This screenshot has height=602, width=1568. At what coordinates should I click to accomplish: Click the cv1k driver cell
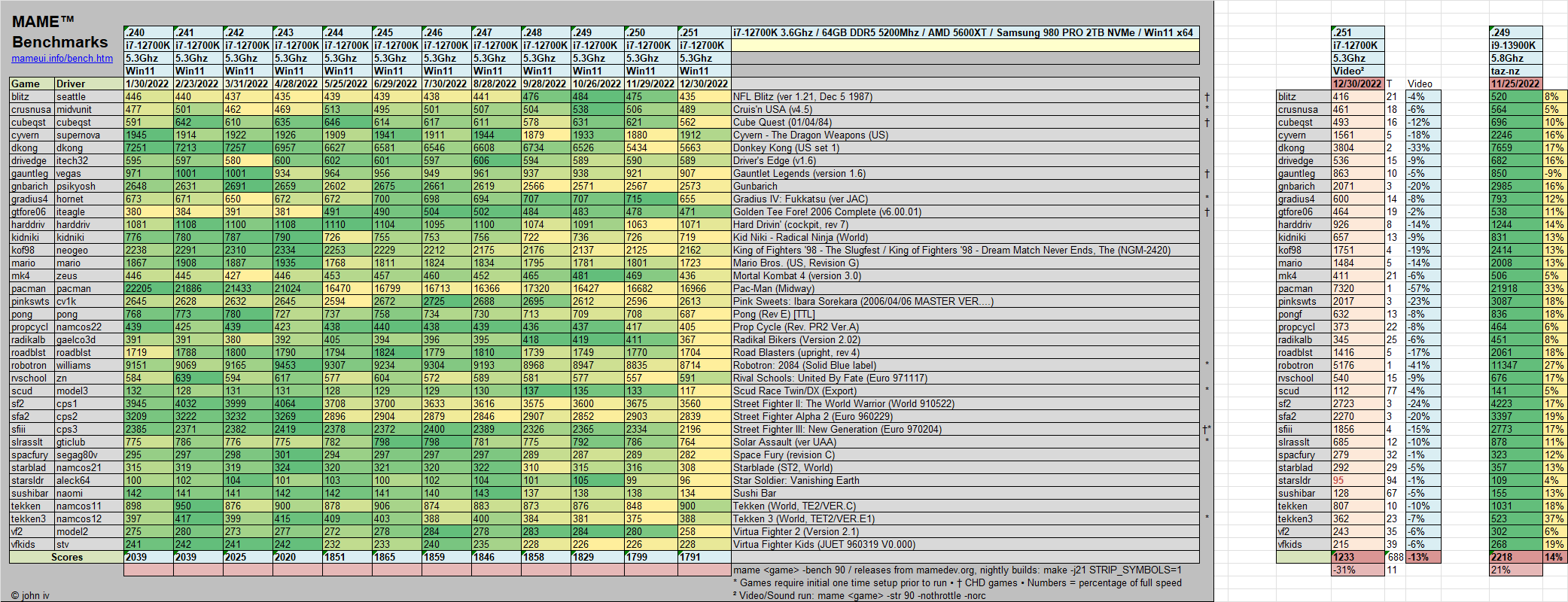pyautogui.click(x=89, y=301)
